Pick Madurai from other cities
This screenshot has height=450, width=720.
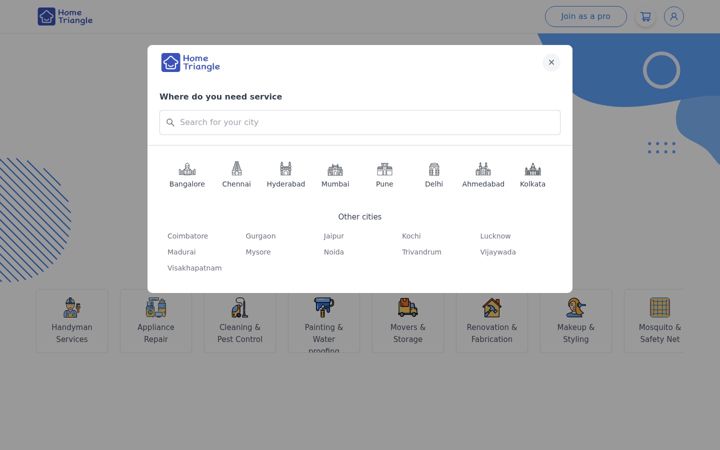[181, 252]
